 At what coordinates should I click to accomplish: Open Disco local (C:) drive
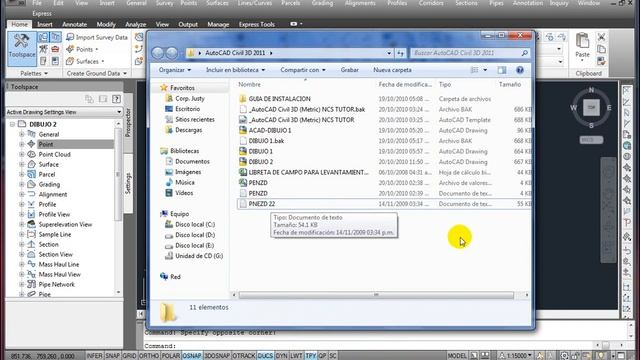(x=195, y=224)
